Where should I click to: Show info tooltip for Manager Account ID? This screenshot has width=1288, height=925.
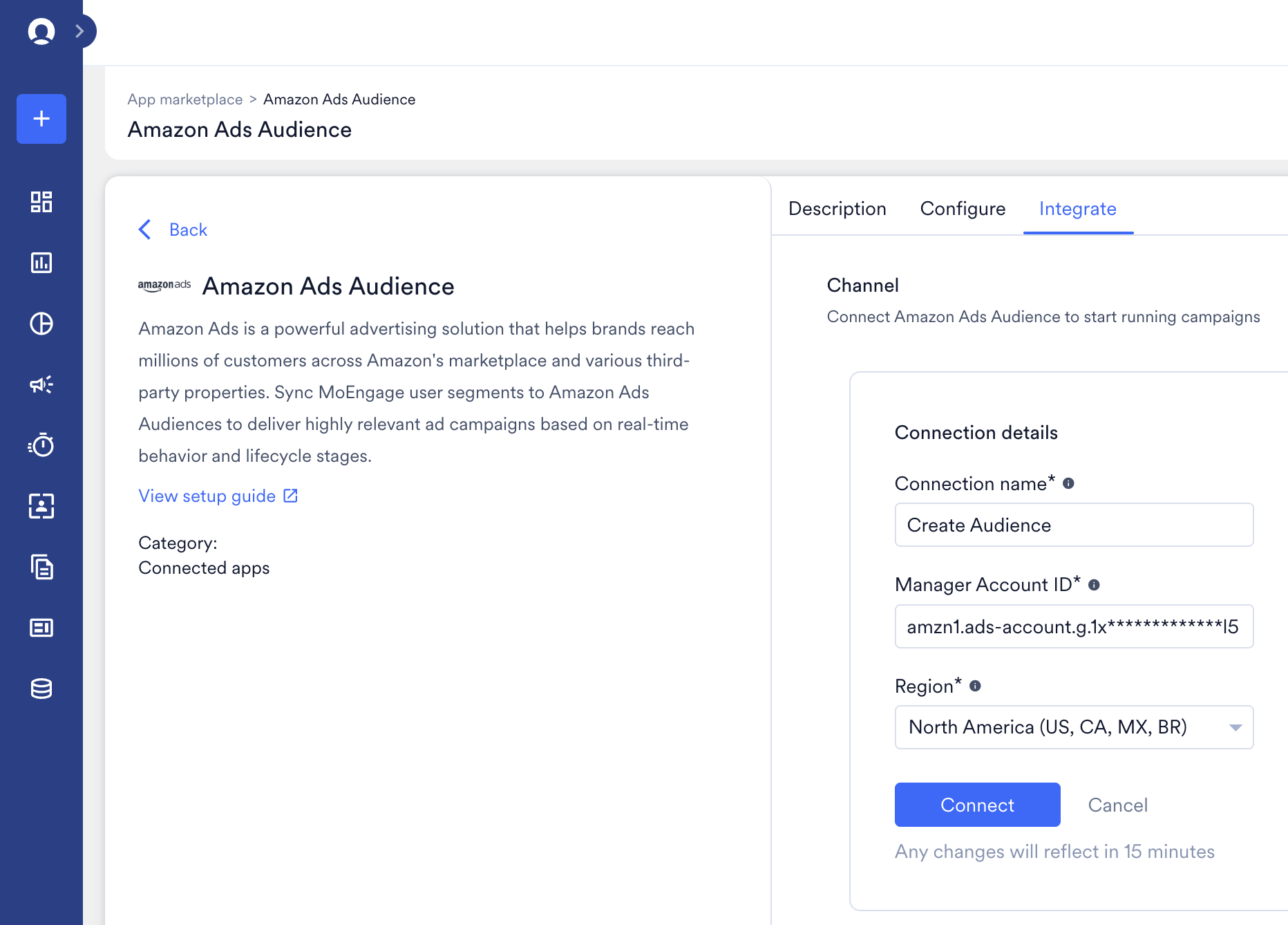(x=1094, y=585)
